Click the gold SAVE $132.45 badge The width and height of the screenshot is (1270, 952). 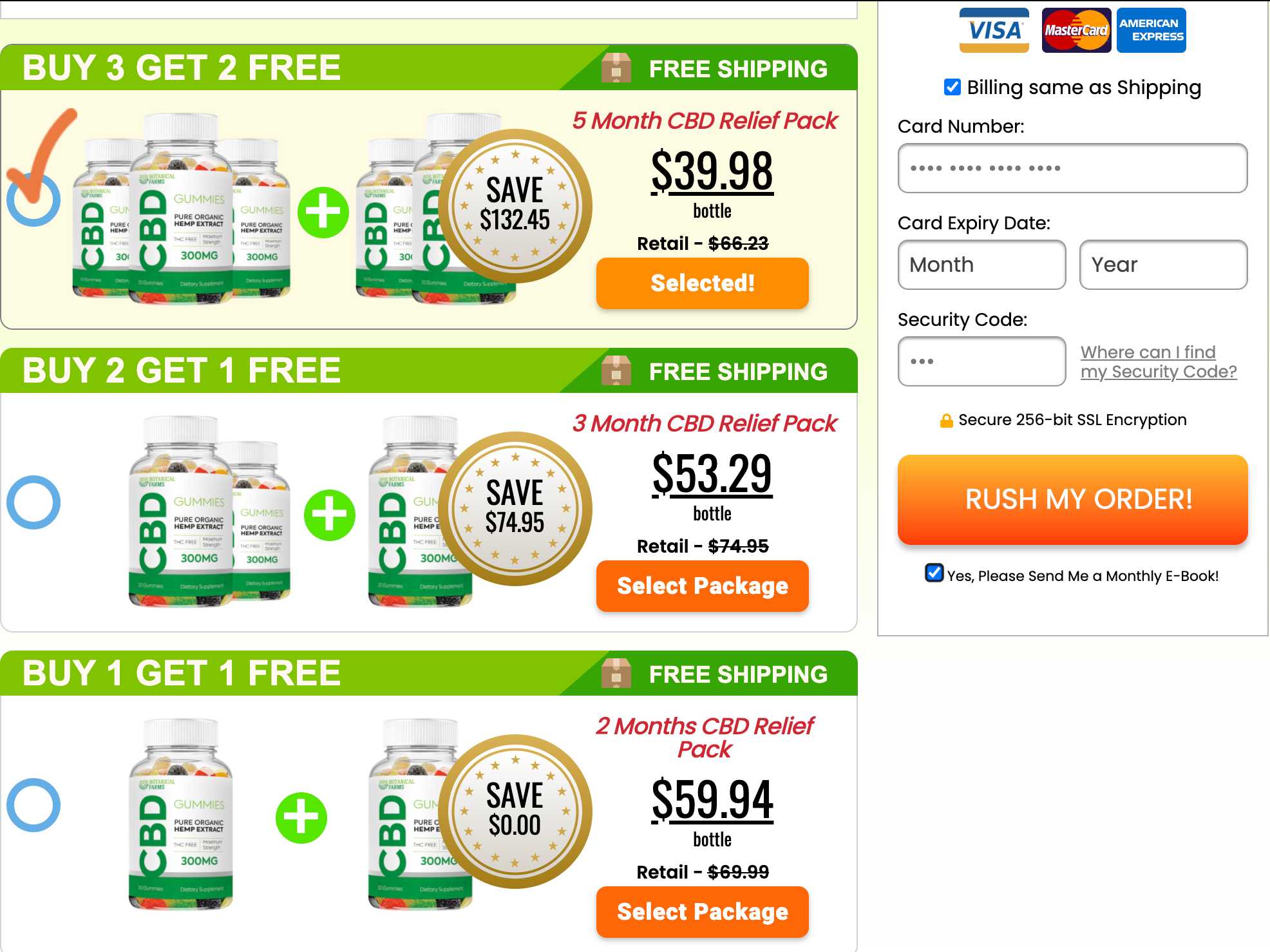(515, 206)
